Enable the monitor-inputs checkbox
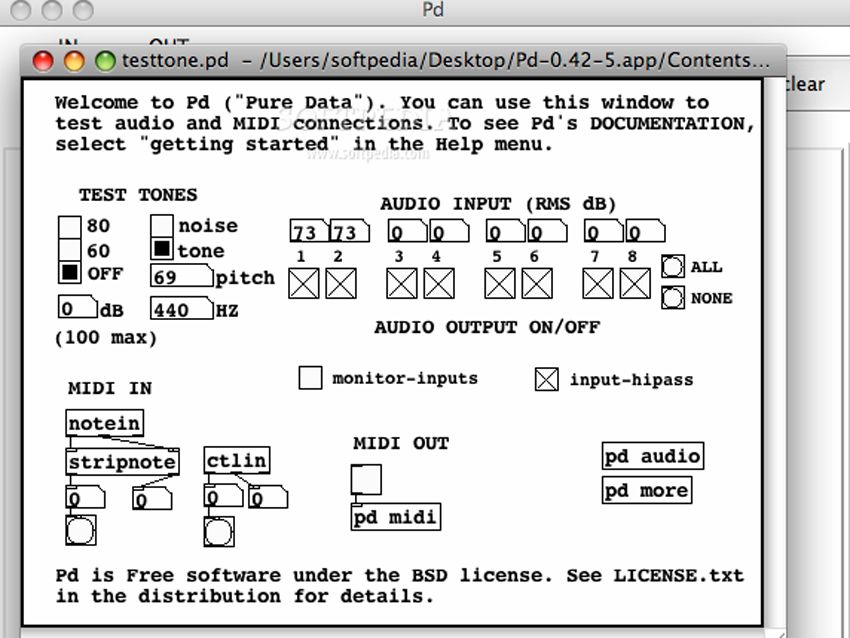Screen dimensions: 850x638 (x=310, y=378)
